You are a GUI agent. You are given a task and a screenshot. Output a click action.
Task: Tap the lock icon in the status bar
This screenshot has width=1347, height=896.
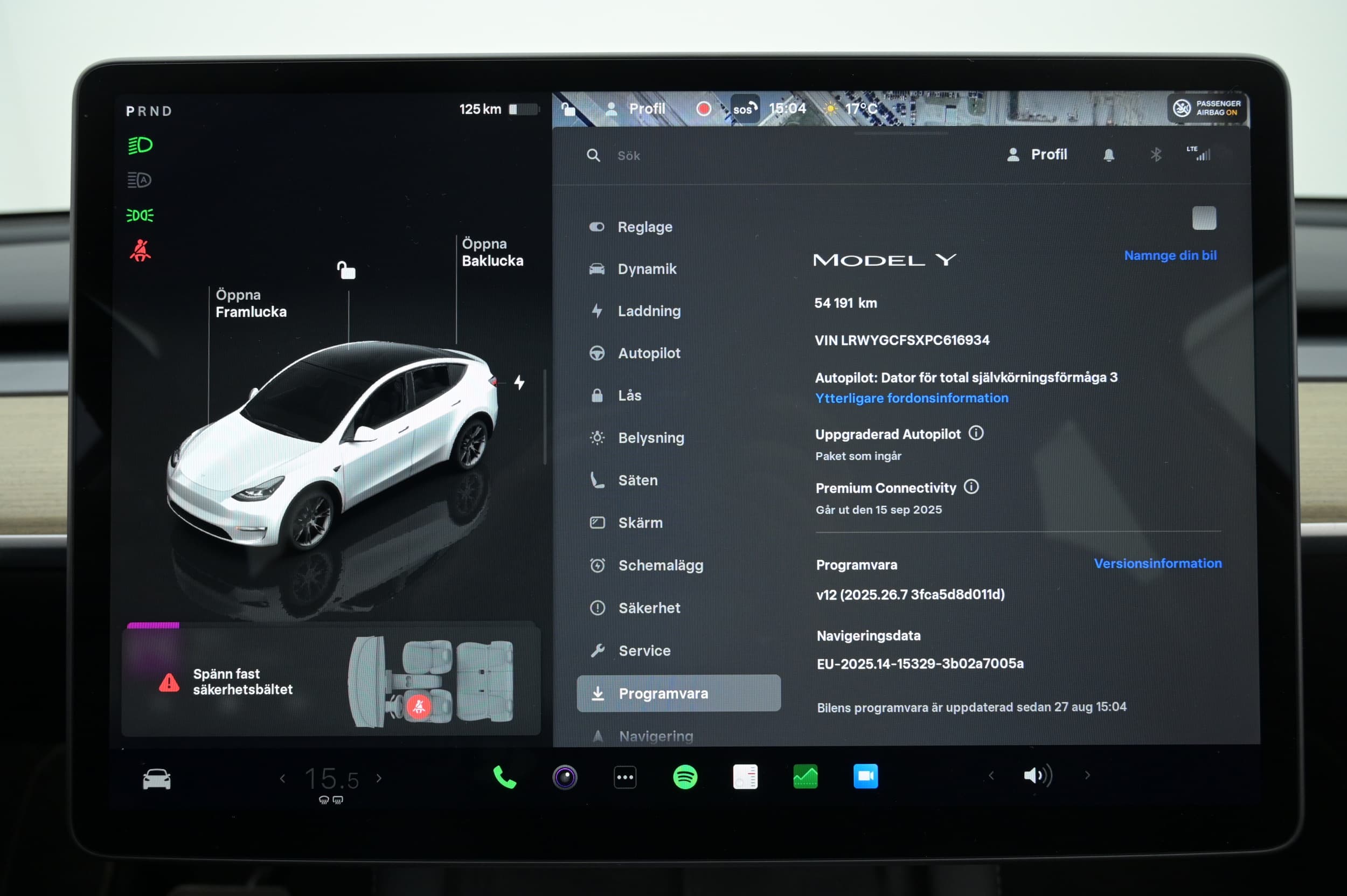[568, 109]
